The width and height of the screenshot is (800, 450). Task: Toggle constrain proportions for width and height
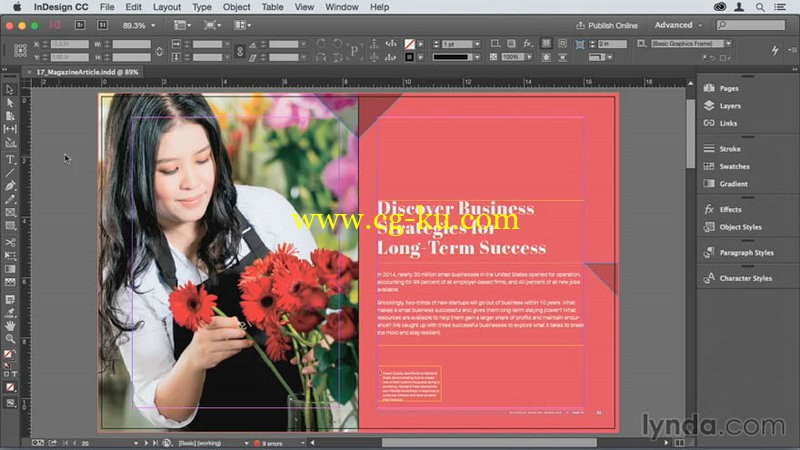[159, 51]
